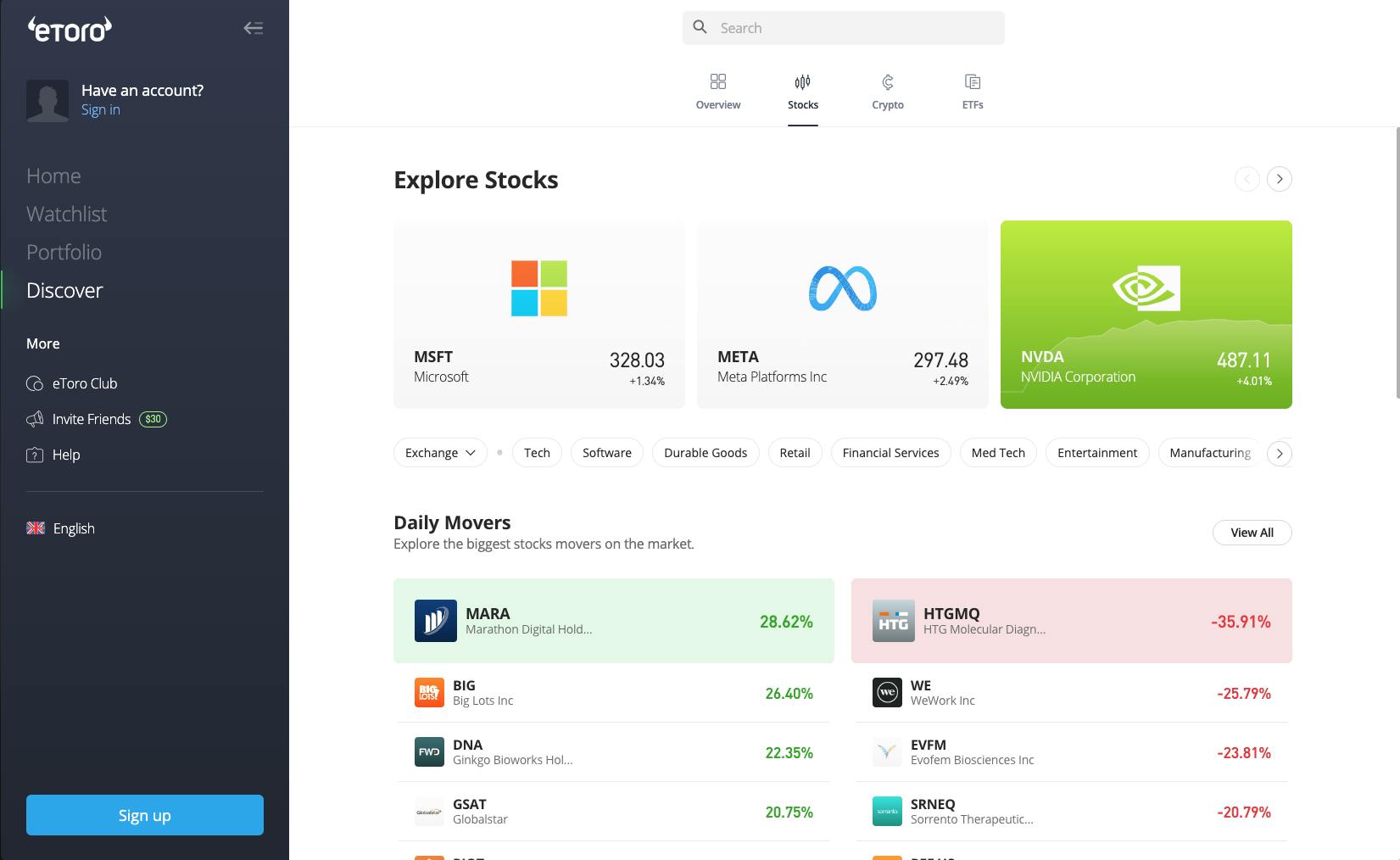
Task: Switch to the Crypto tab
Action: (x=888, y=92)
